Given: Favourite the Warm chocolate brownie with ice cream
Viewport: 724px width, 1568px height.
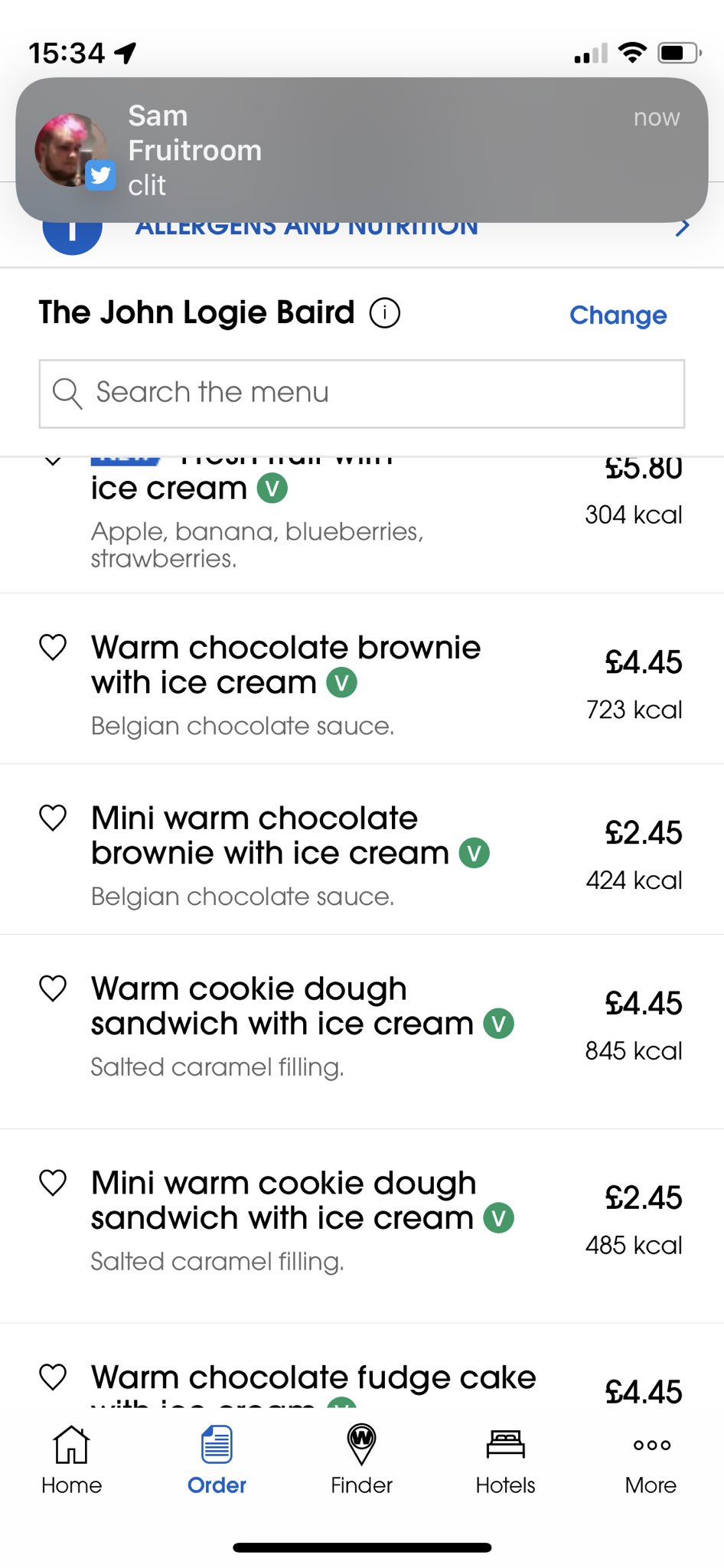Looking at the screenshot, I should 53,648.
